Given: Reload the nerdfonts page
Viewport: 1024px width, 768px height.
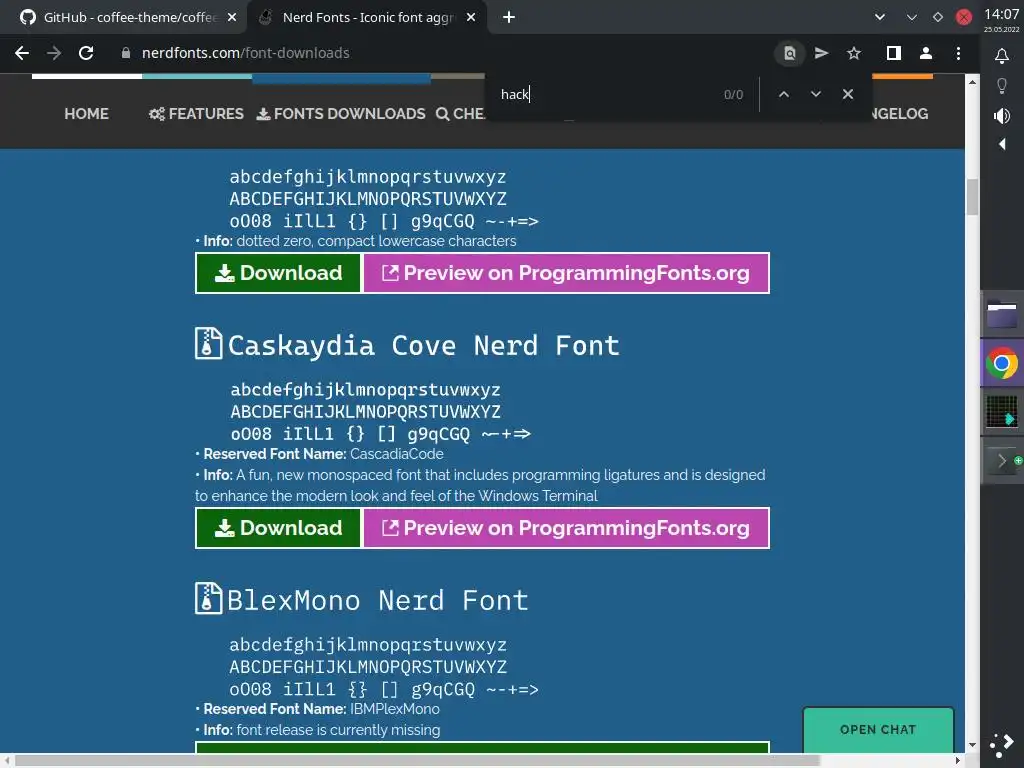Looking at the screenshot, I should tap(86, 53).
